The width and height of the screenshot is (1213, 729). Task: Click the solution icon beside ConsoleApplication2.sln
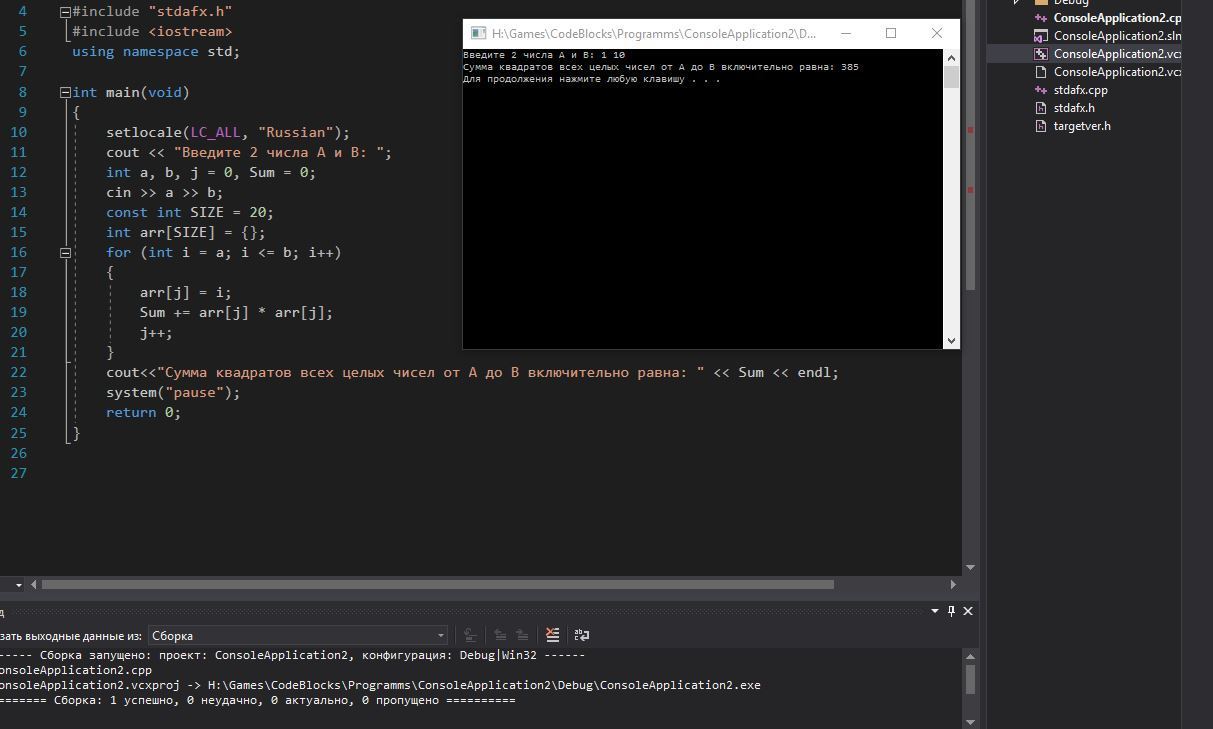tap(1041, 36)
